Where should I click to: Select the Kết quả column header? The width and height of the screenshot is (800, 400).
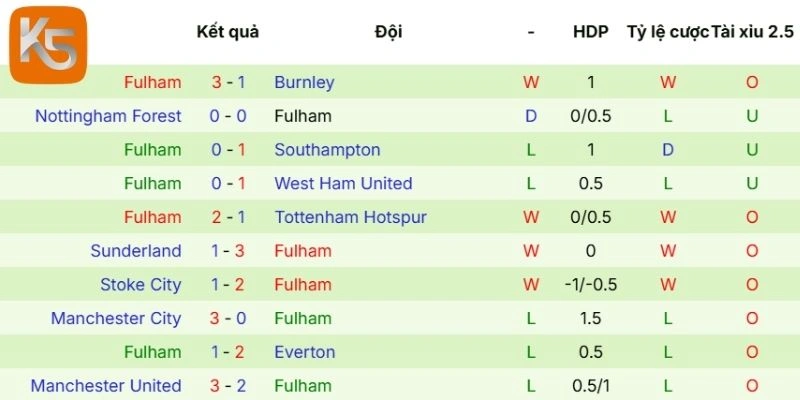pyautogui.click(x=228, y=32)
